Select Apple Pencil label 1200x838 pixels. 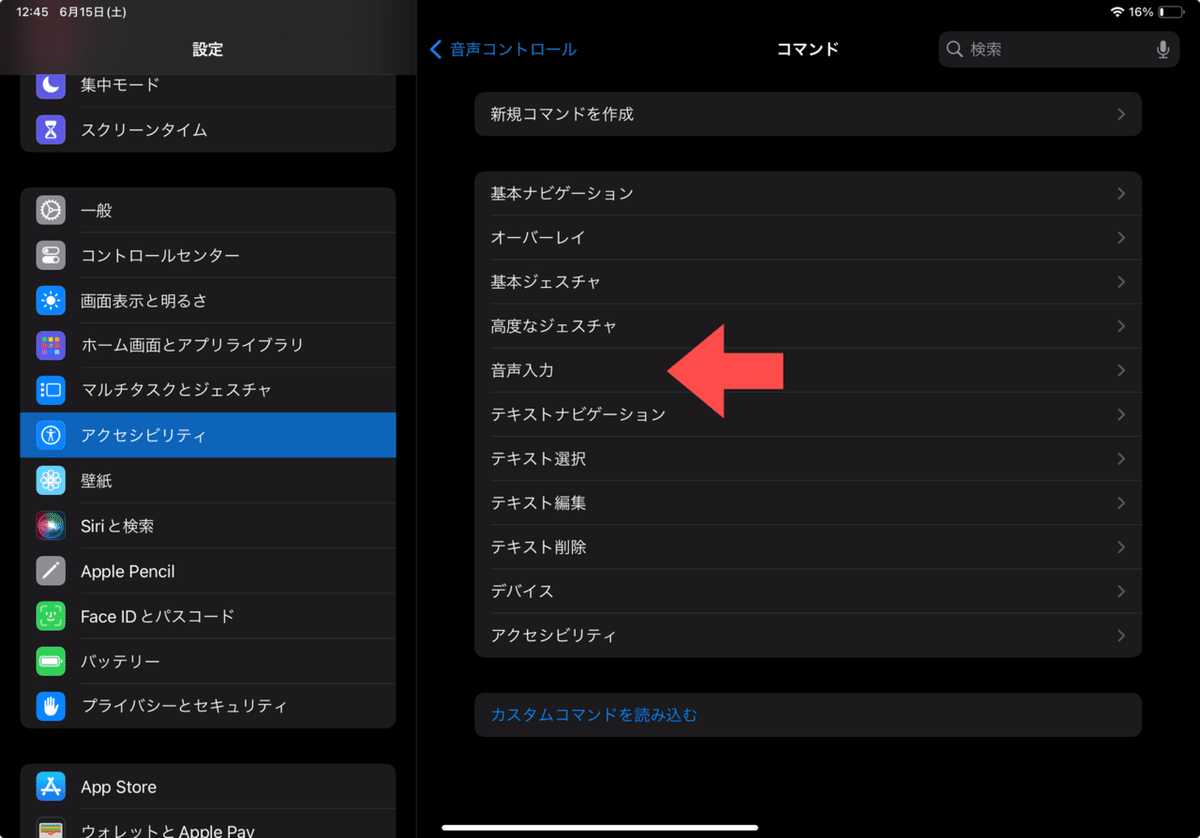click(x=128, y=571)
